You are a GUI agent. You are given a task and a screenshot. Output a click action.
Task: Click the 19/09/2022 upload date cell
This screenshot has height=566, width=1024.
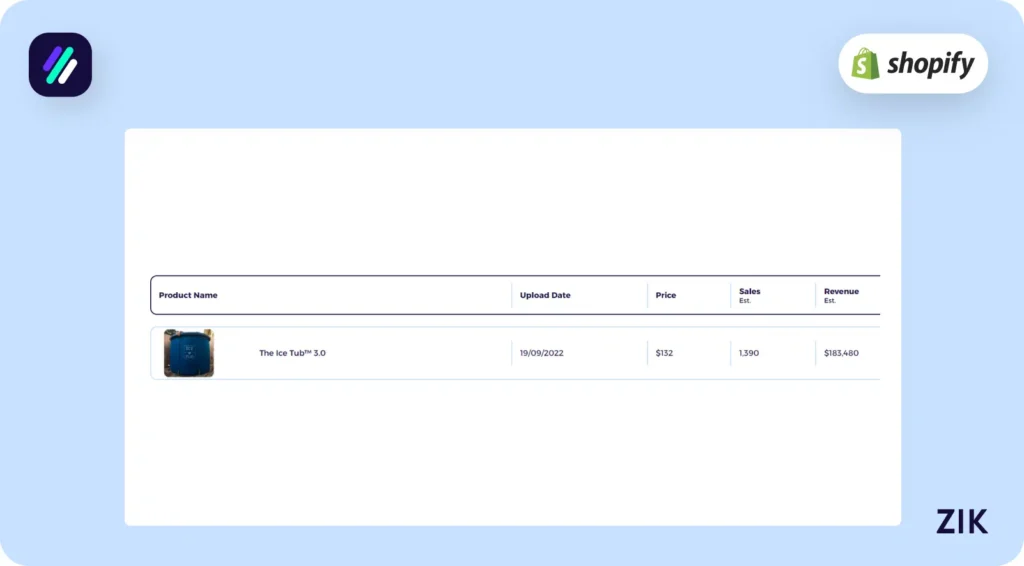click(x=542, y=353)
